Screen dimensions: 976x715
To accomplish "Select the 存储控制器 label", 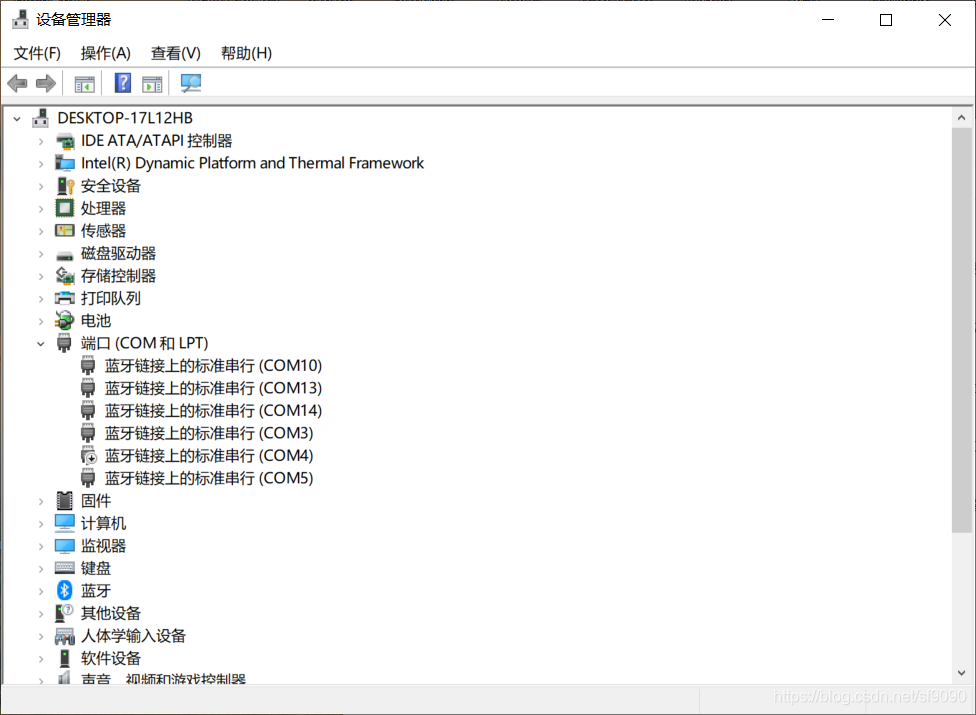I will click(118, 276).
